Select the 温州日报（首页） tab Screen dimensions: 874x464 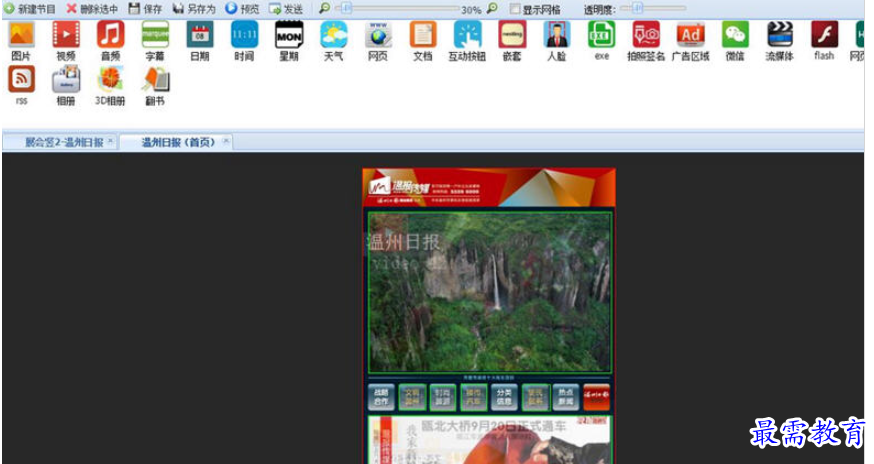(178, 142)
